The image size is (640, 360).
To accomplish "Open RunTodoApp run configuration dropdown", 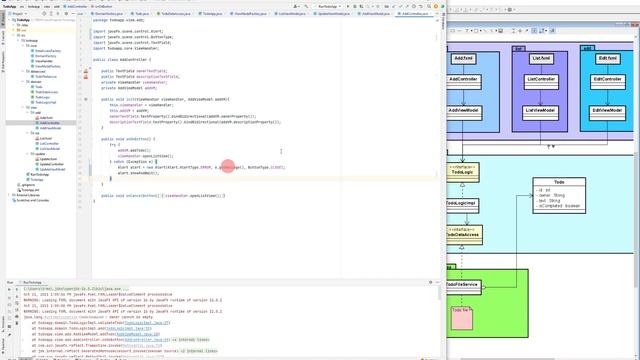I will (x=329, y=7).
